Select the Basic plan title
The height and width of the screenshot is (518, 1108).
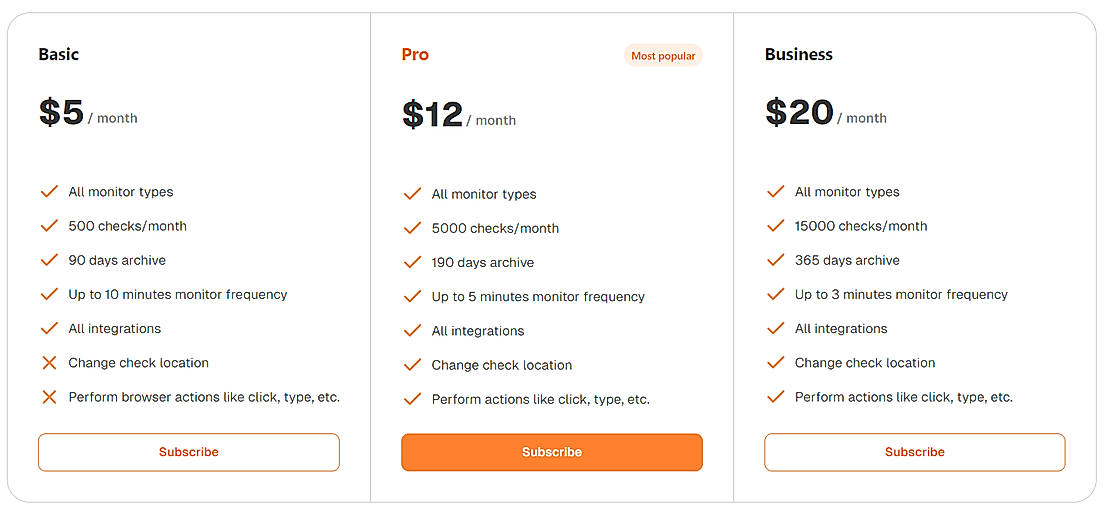pos(58,55)
